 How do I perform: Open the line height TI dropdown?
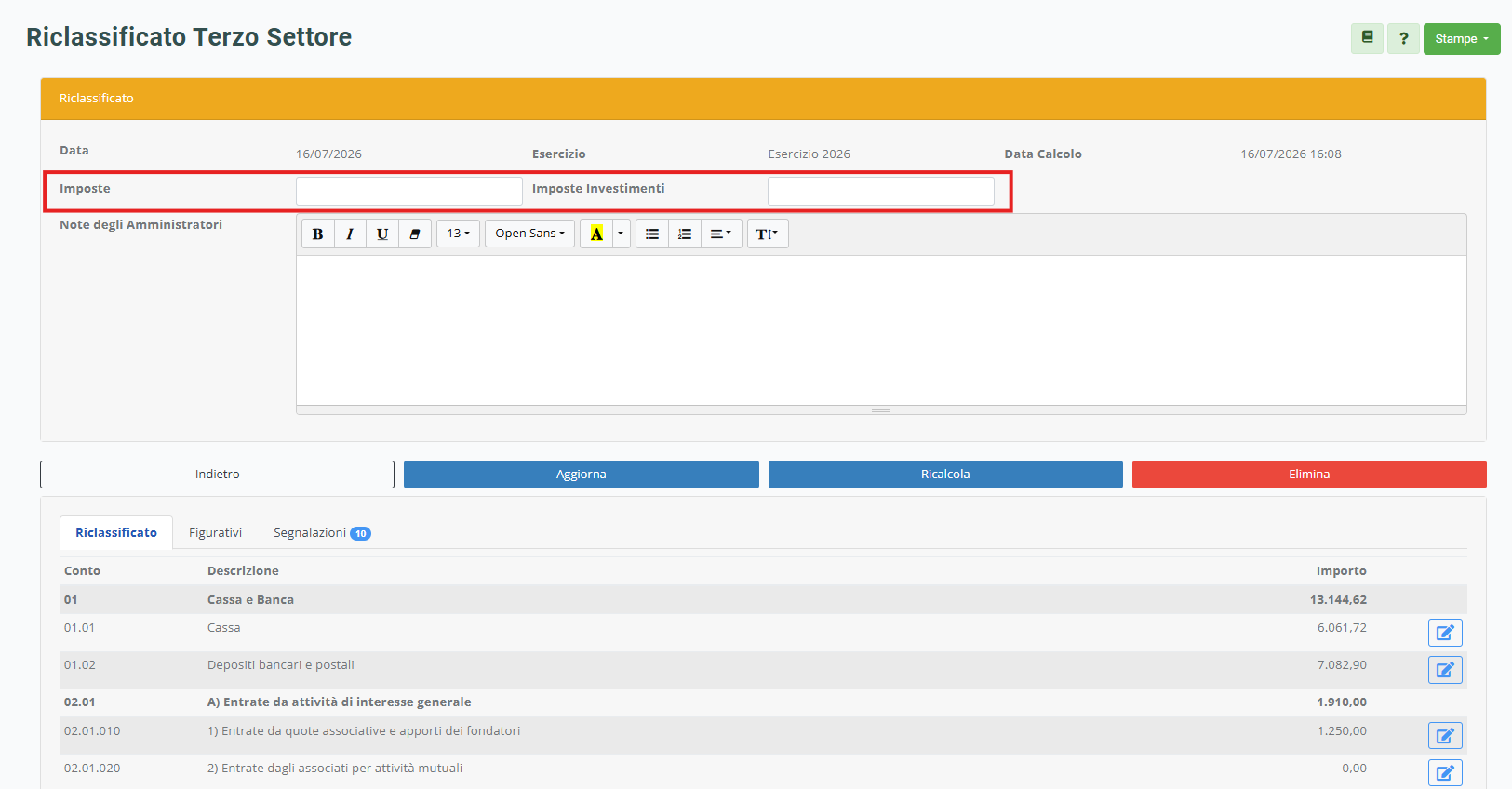pyautogui.click(x=768, y=234)
